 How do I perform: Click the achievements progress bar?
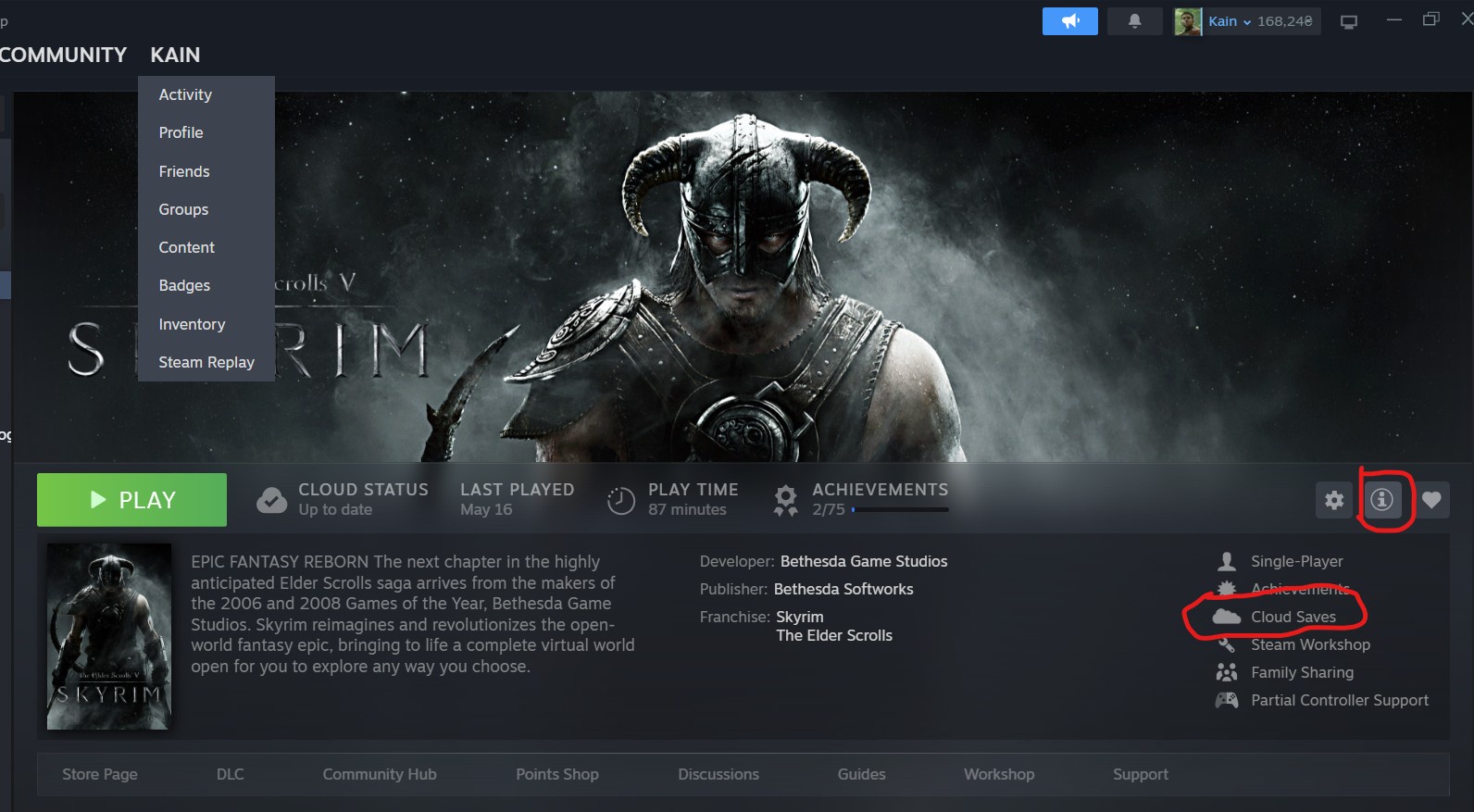click(x=900, y=509)
